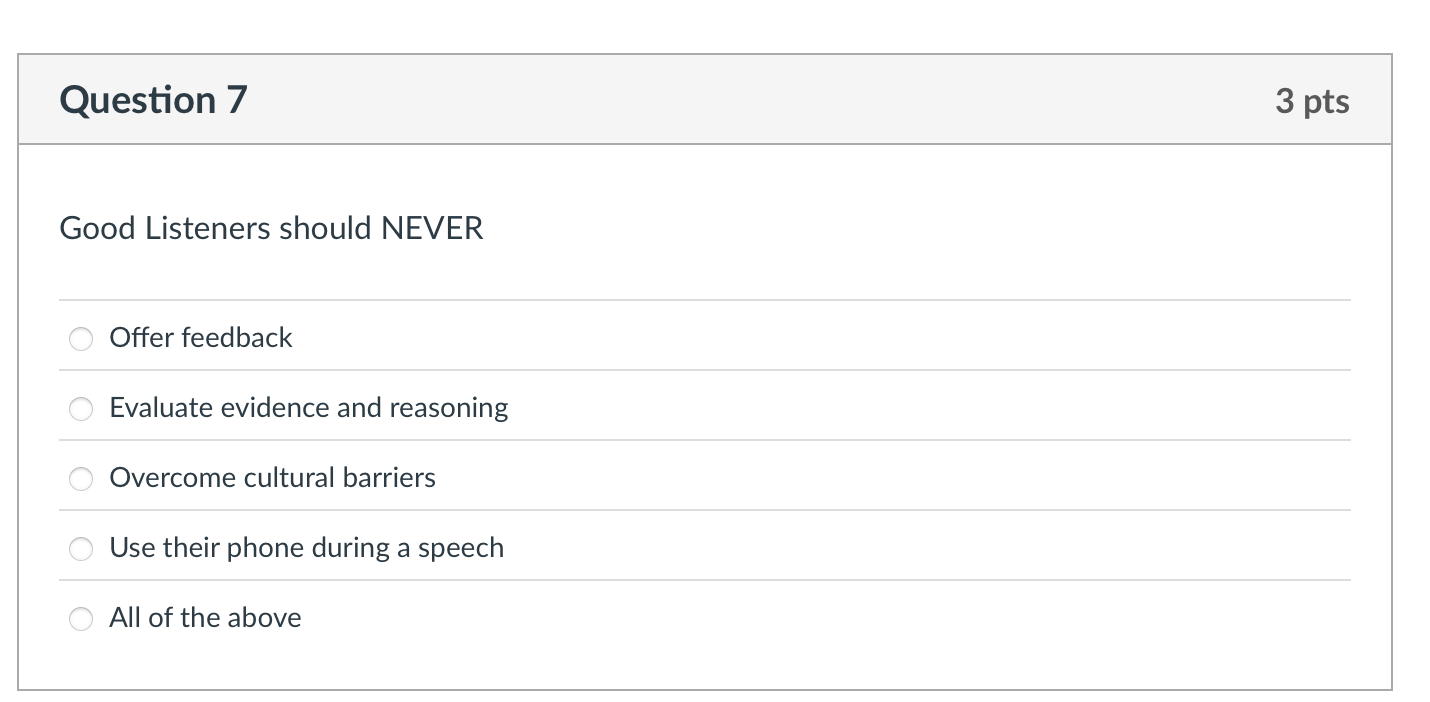The height and width of the screenshot is (702, 1430).
Task: Click the 'Evaluate evidence and reasoning' label
Action: [x=308, y=408]
